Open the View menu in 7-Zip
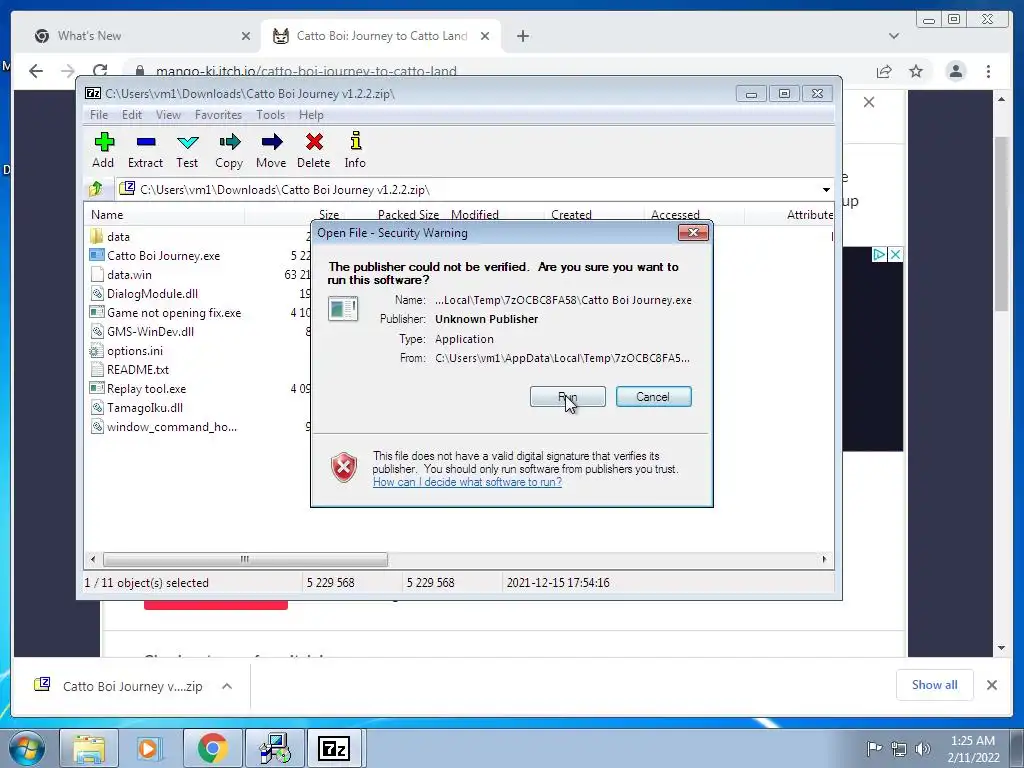1024x768 pixels. click(168, 115)
